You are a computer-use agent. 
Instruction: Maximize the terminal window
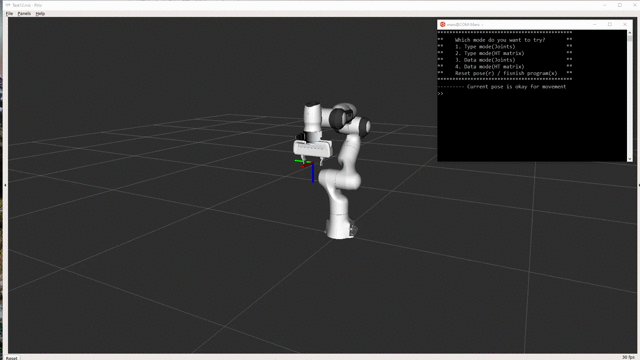click(610, 24)
